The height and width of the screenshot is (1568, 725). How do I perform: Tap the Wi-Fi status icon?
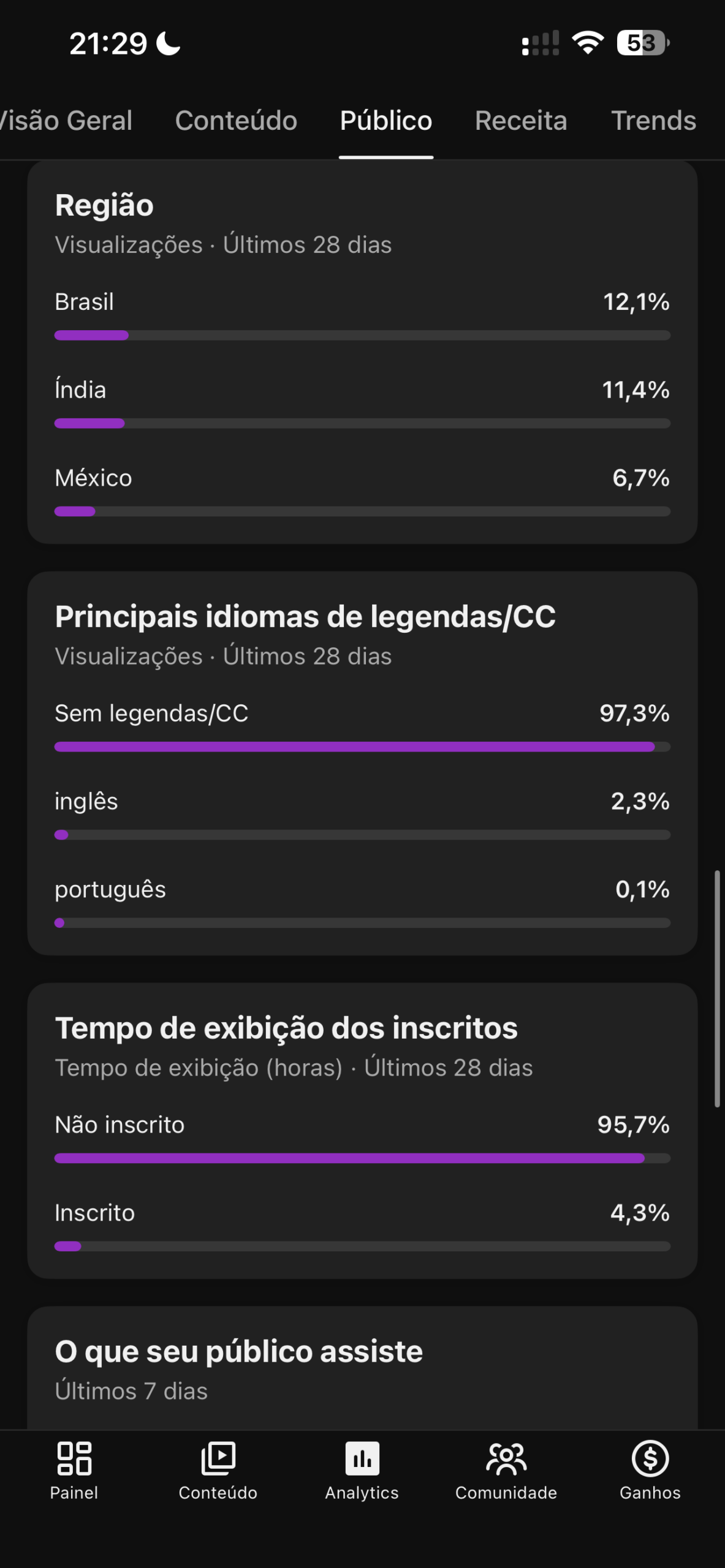pos(588,43)
